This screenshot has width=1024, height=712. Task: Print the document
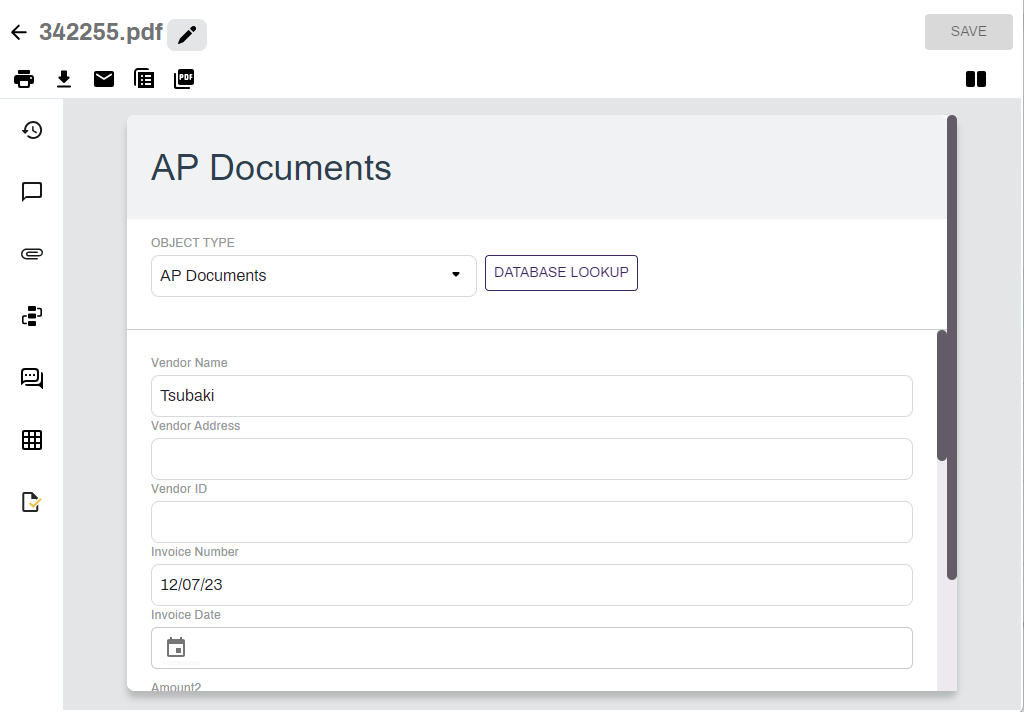coord(24,79)
